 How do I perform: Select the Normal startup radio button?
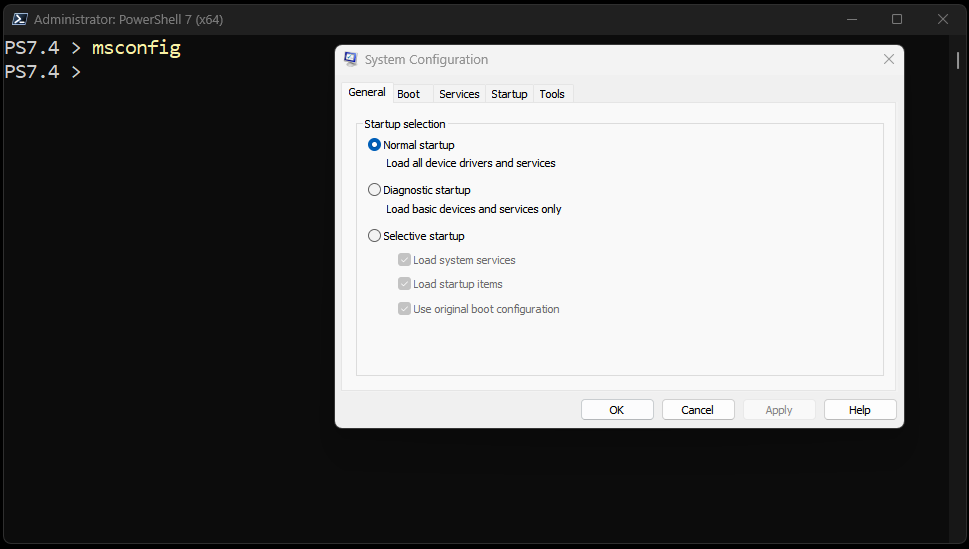coord(374,145)
